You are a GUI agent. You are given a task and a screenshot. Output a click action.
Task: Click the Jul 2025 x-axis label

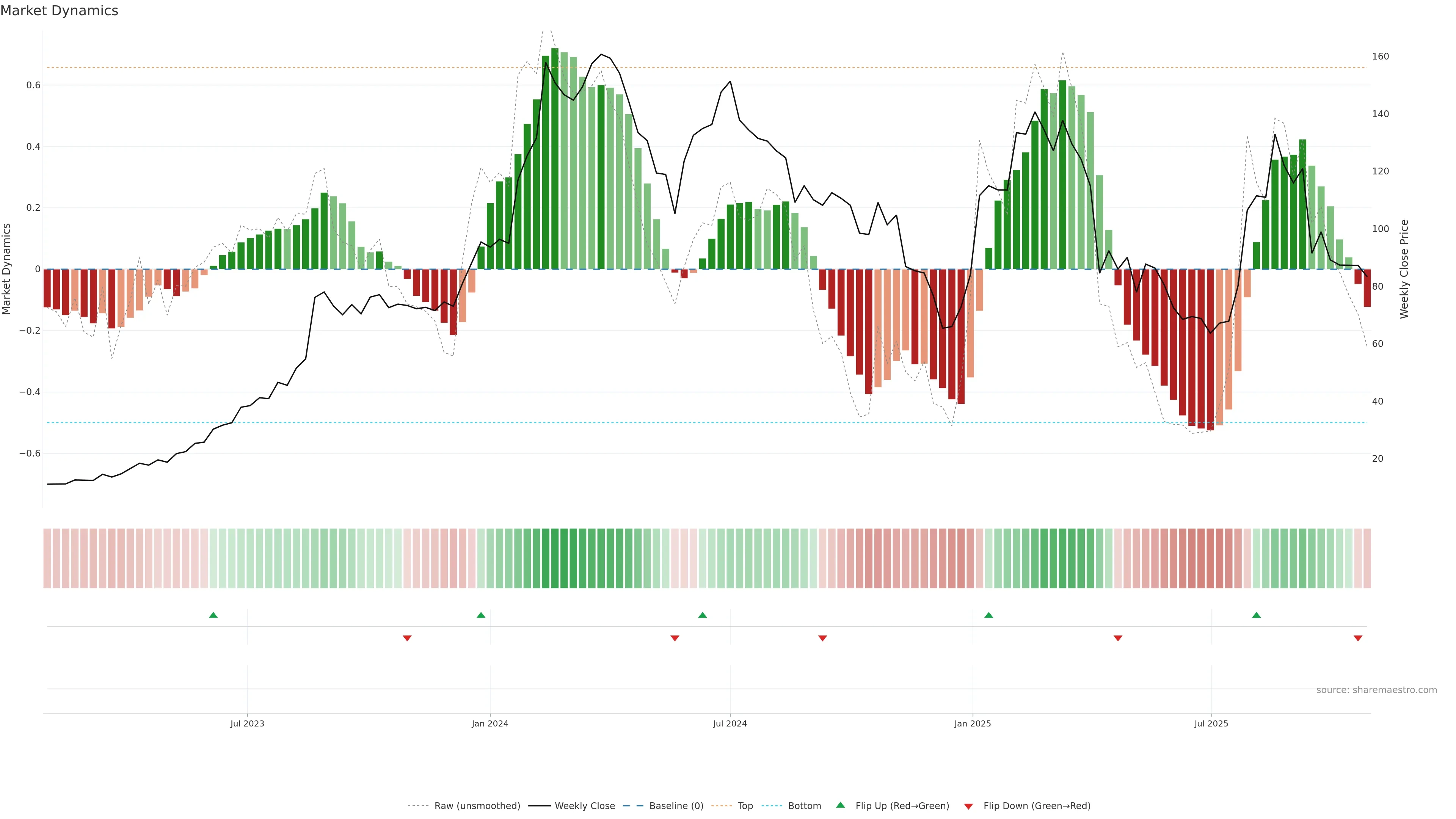(x=1211, y=723)
